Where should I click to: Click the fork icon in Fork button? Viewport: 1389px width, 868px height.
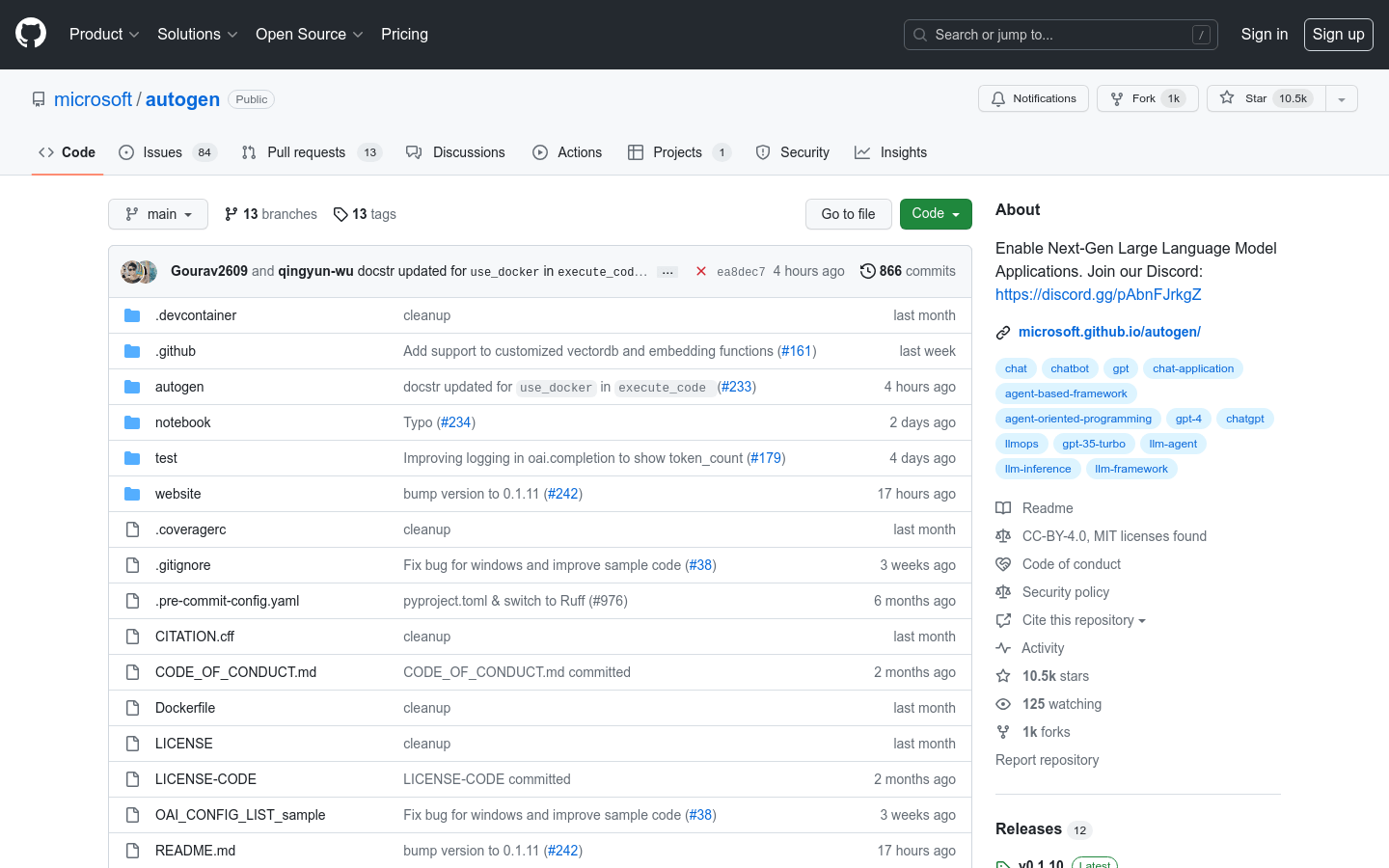click(1117, 98)
